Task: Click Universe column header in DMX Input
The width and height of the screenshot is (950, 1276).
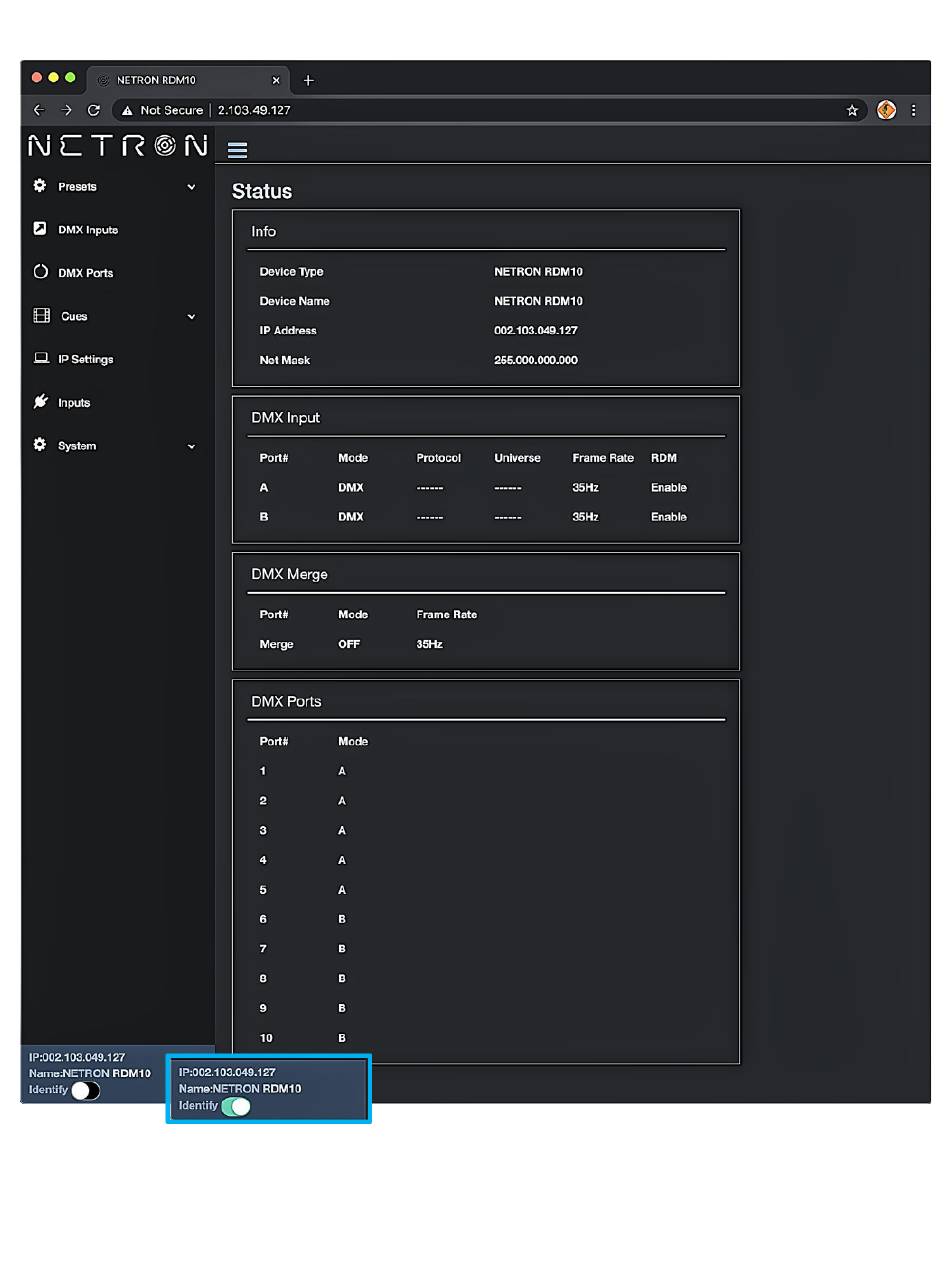Action: [517, 458]
